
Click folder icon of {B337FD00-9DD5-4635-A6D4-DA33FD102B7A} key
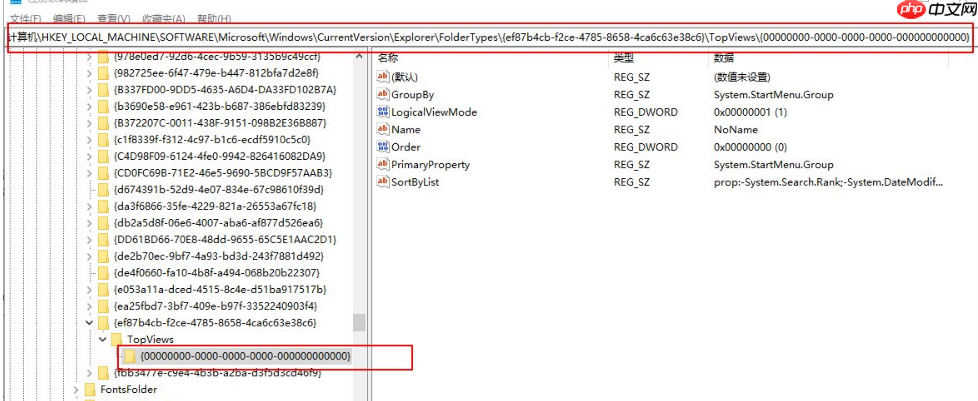tap(104, 89)
